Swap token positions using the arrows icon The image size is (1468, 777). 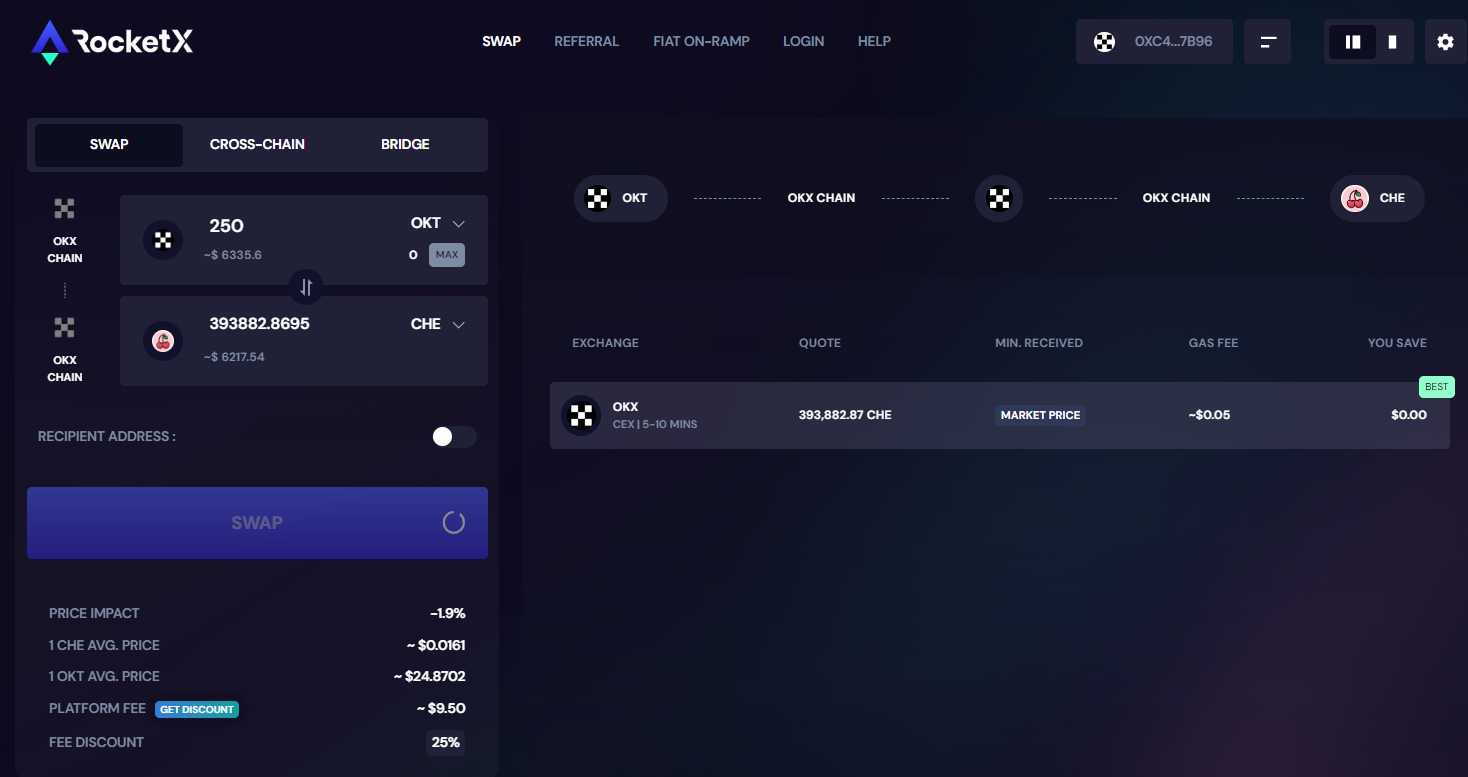click(305, 287)
